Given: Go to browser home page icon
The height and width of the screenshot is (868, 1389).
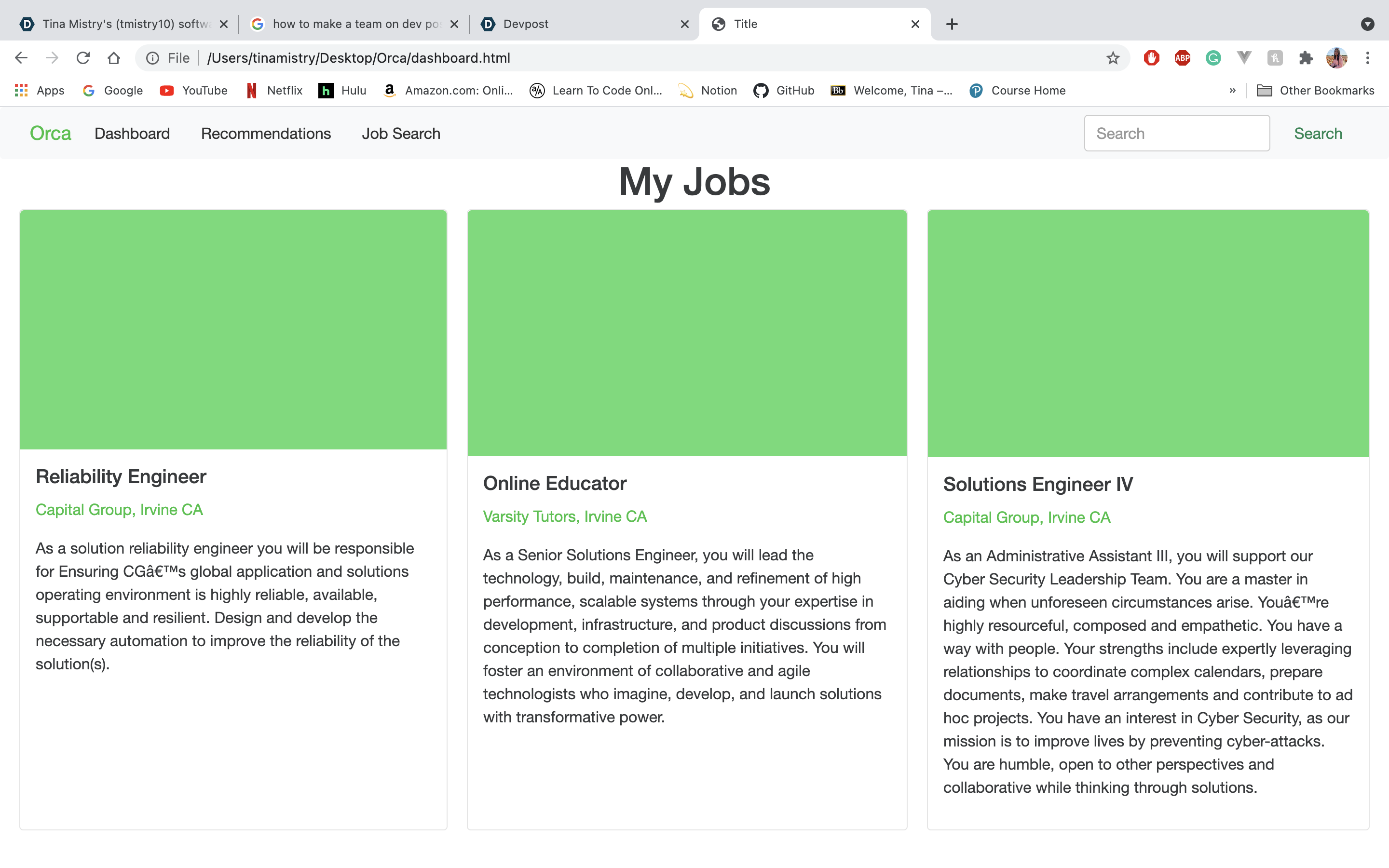Looking at the screenshot, I should (x=114, y=58).
